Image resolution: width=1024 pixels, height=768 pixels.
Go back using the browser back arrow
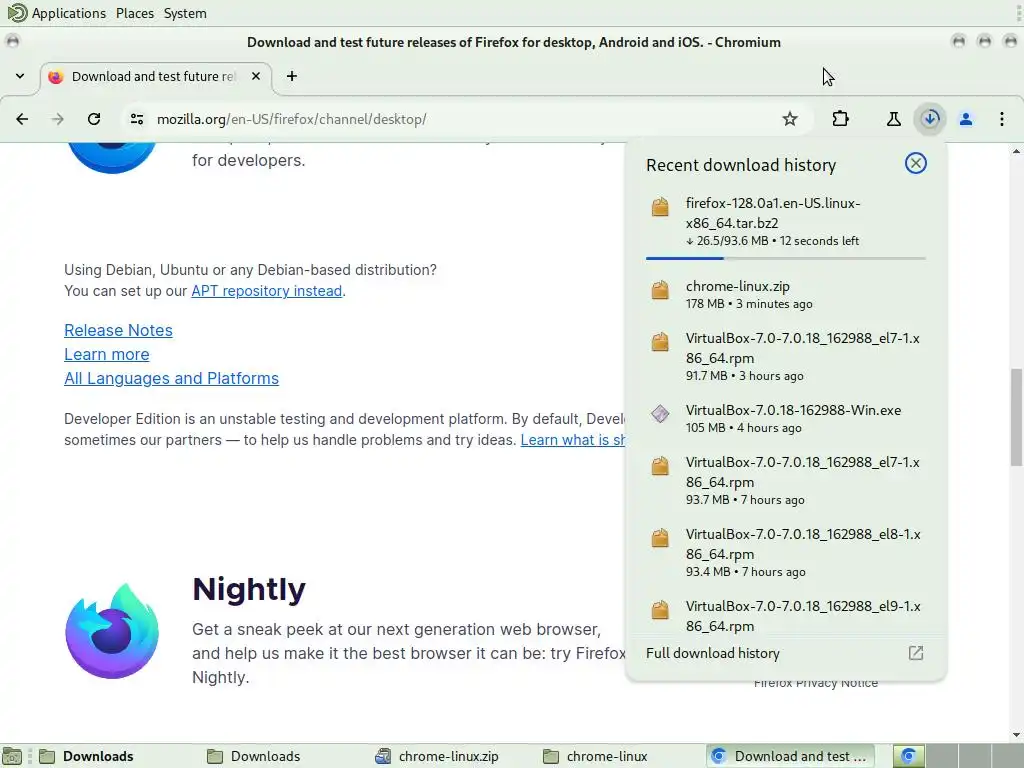22,119
